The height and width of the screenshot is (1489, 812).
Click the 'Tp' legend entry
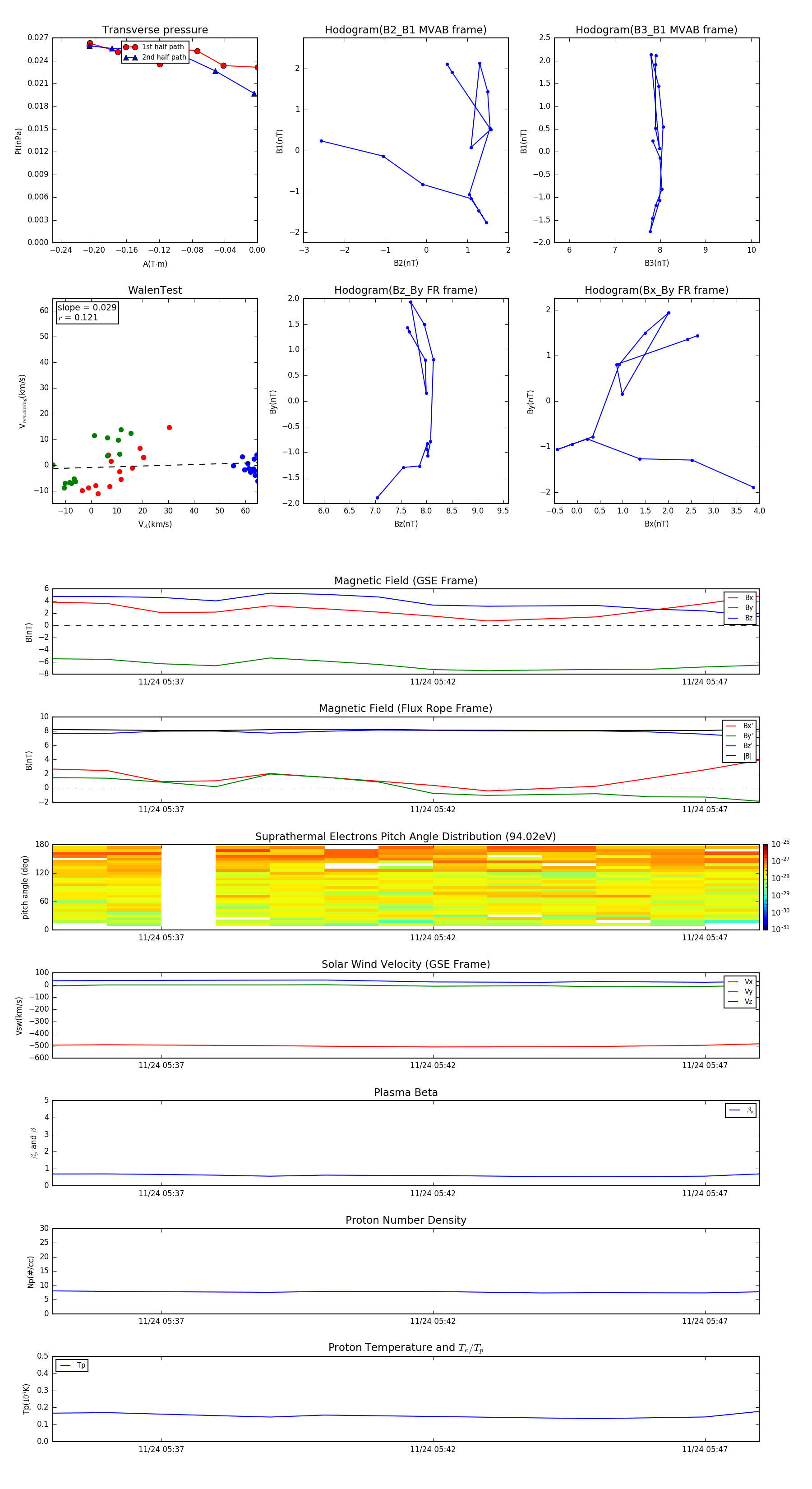click(x=72, y=1365)
